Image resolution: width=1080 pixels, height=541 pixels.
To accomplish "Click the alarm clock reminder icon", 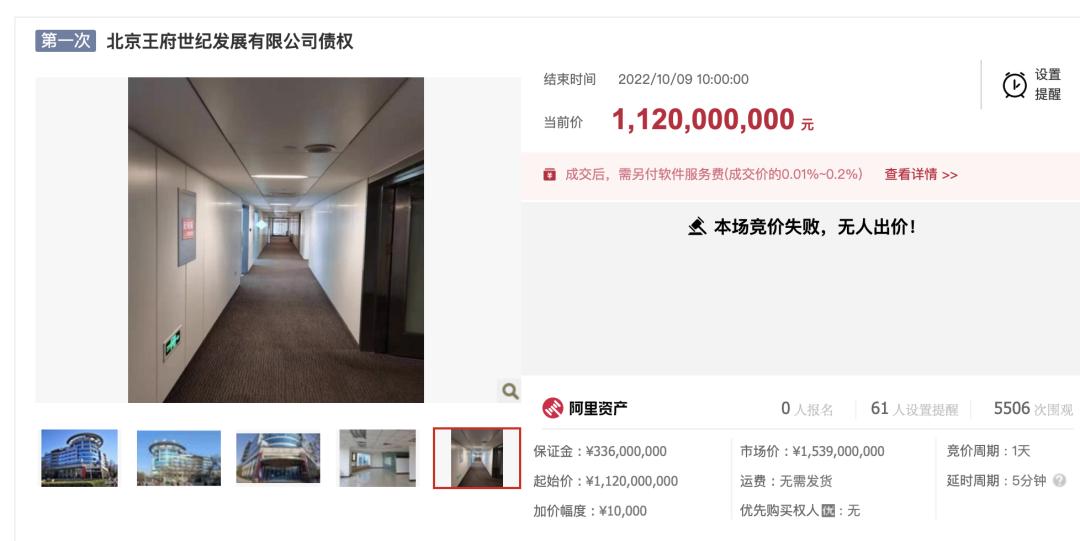I will click(1014, 85).
